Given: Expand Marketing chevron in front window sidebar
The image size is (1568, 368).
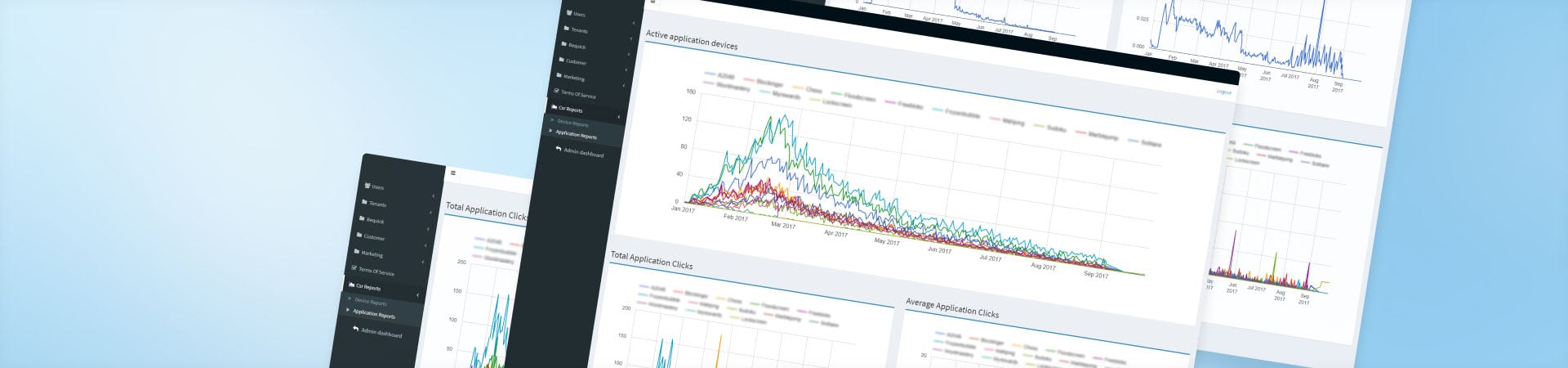Looking at the screenshot, I should pos(624,86).
